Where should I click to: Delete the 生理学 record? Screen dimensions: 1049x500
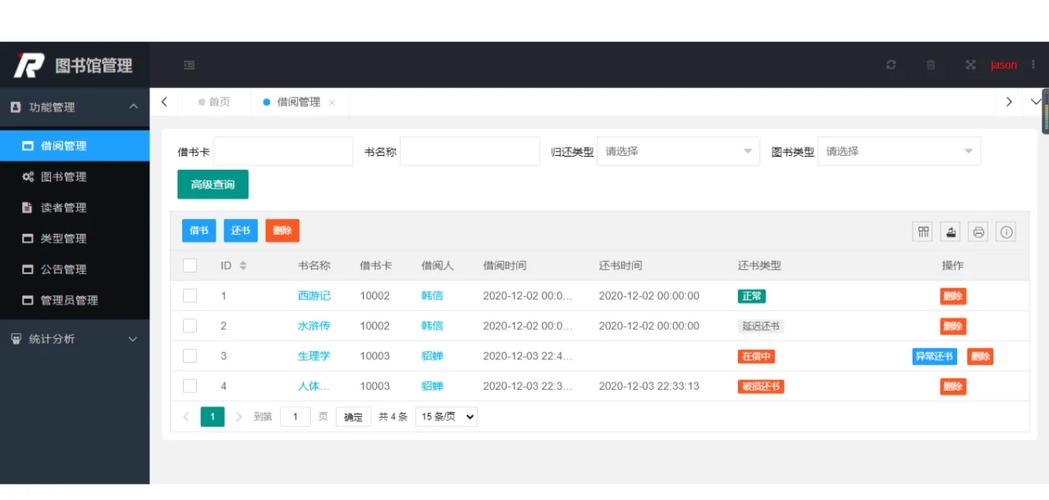click(x=980, y=356)
